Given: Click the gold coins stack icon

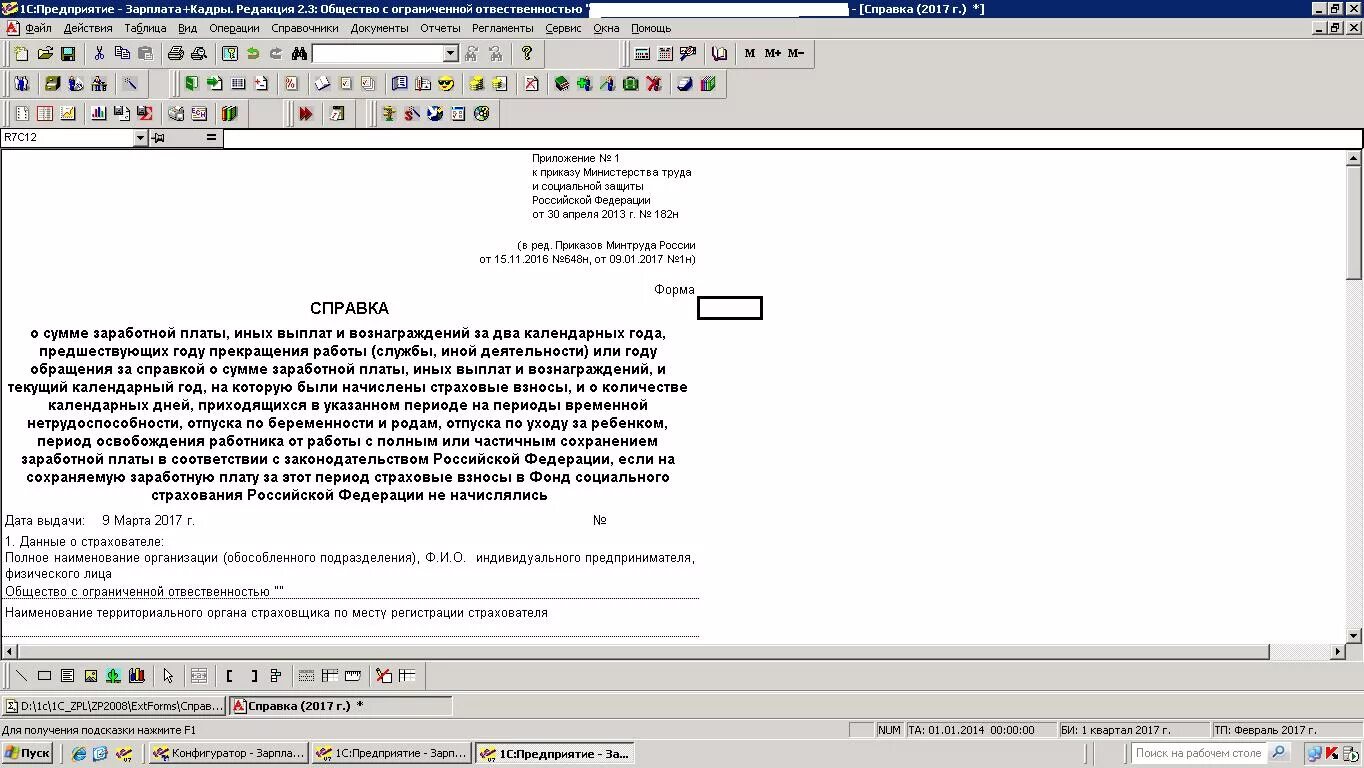Looking at the screenshot, I should tap(477, 84).
